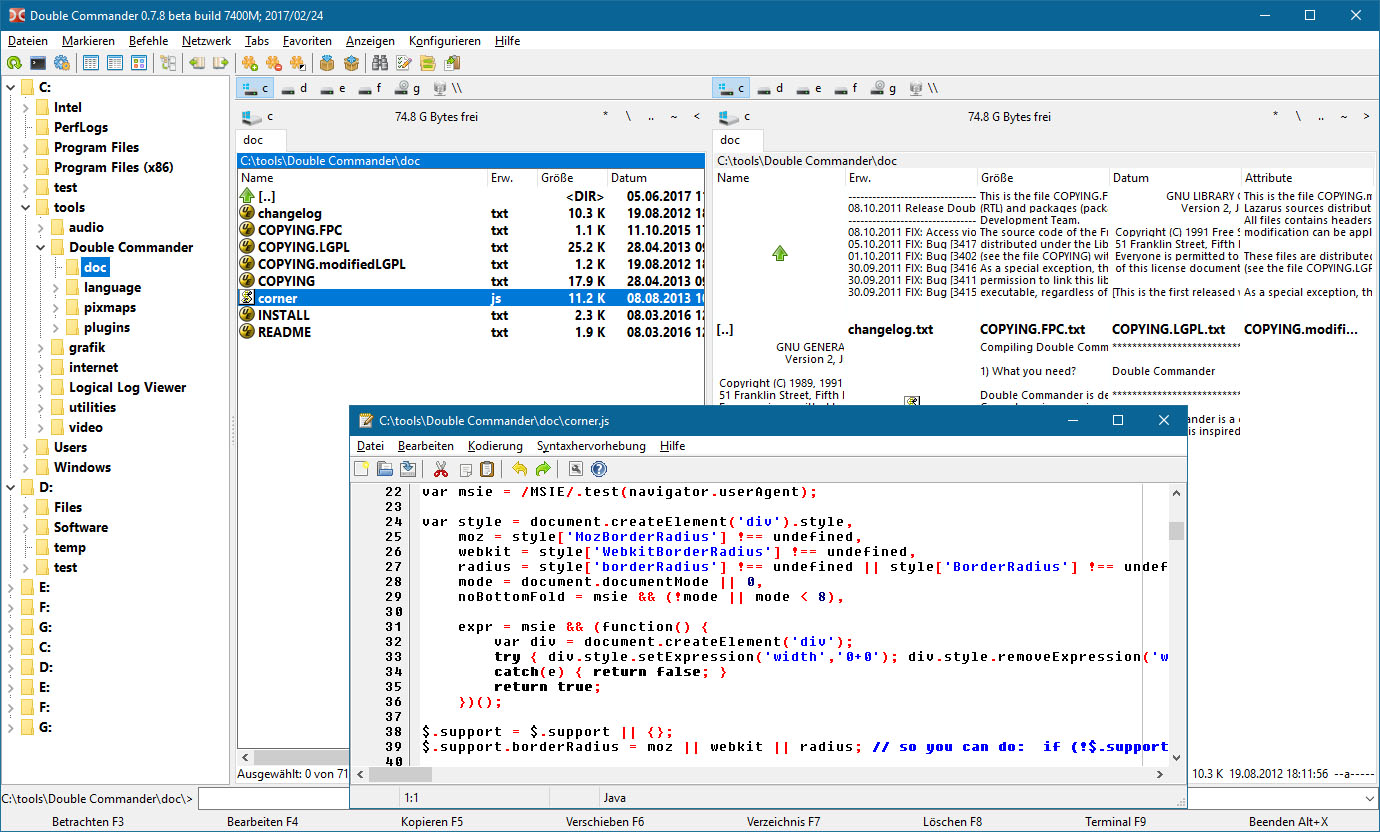The width and height of the screenshot is (1380, 832).
Task: Click synchronize directories folder icon
Action: point(428,63)
